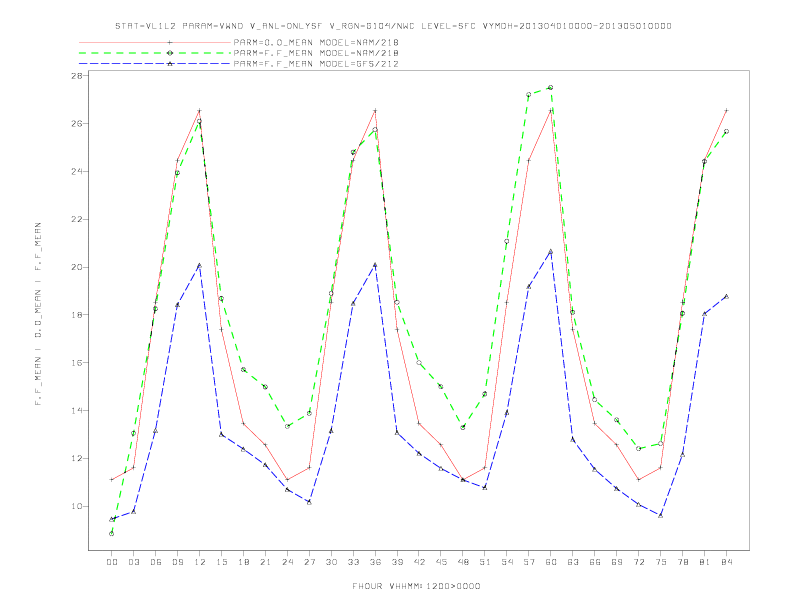Click x-axis tick label 21
792x612 pixels.
click(x=265, y=562)
